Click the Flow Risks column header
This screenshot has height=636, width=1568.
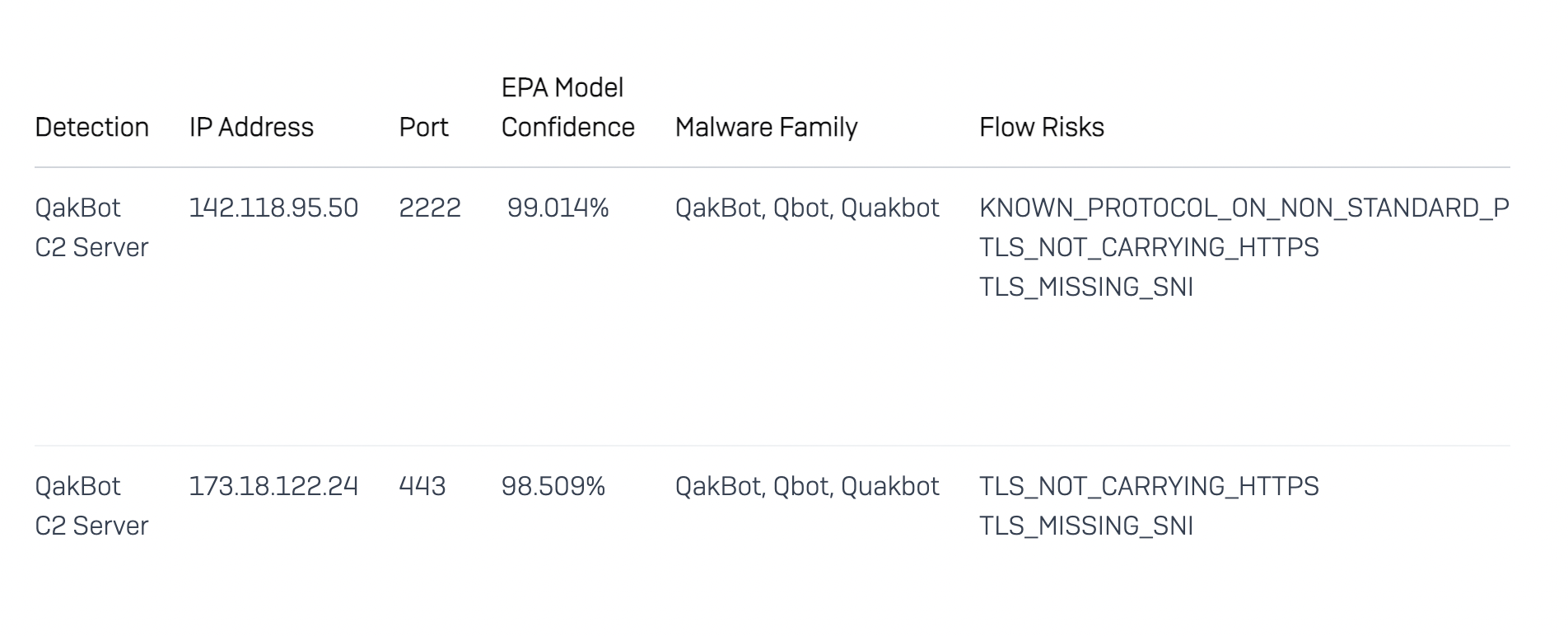1041,127
